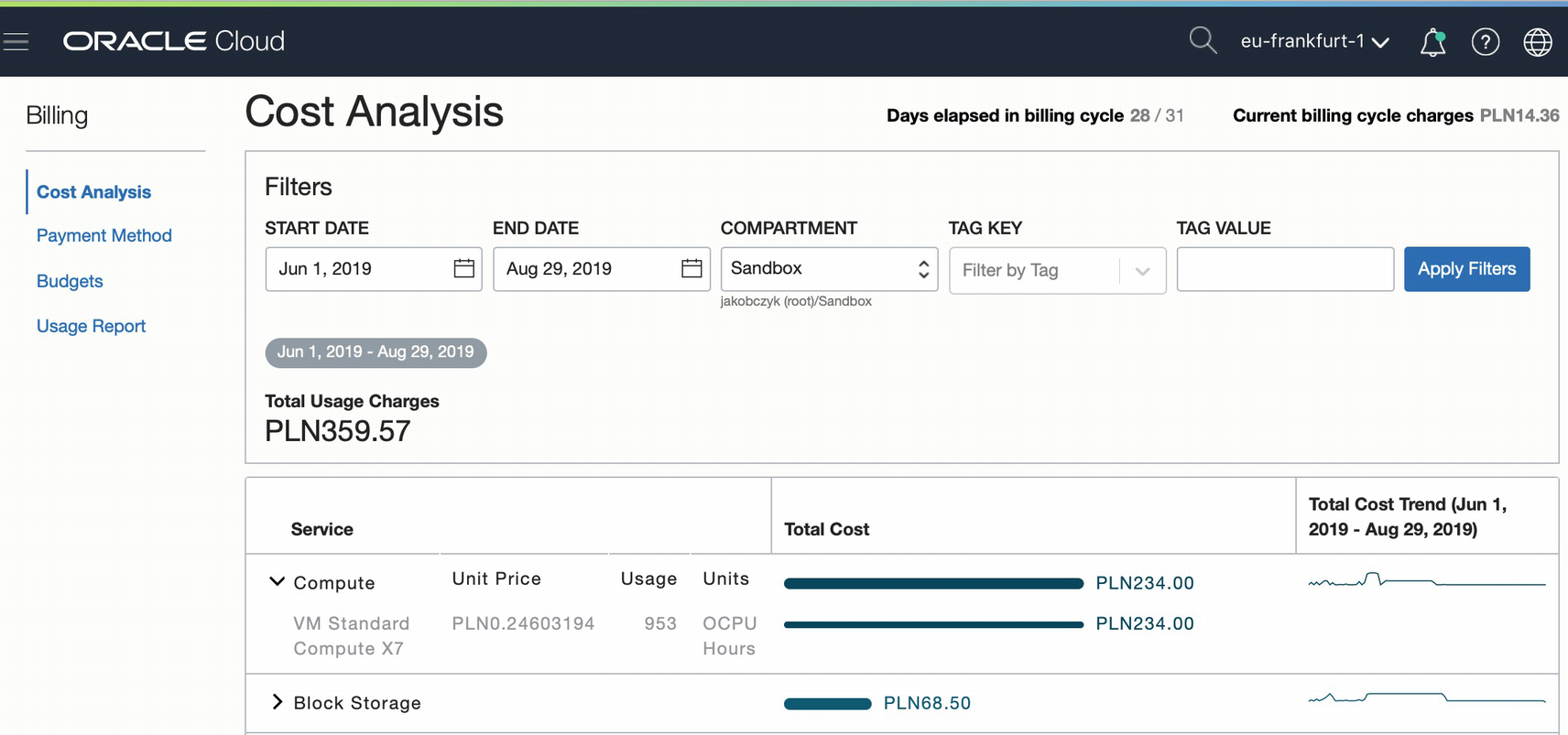Click the Jun 1, 2019 - Aug 29, 2019 date chip
1568x735 pixels.
376,352
